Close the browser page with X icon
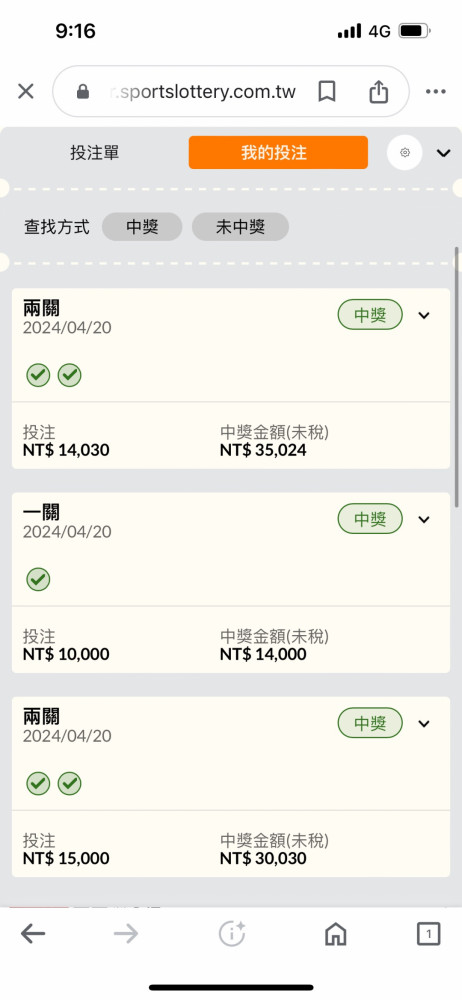 coord(26,92)
